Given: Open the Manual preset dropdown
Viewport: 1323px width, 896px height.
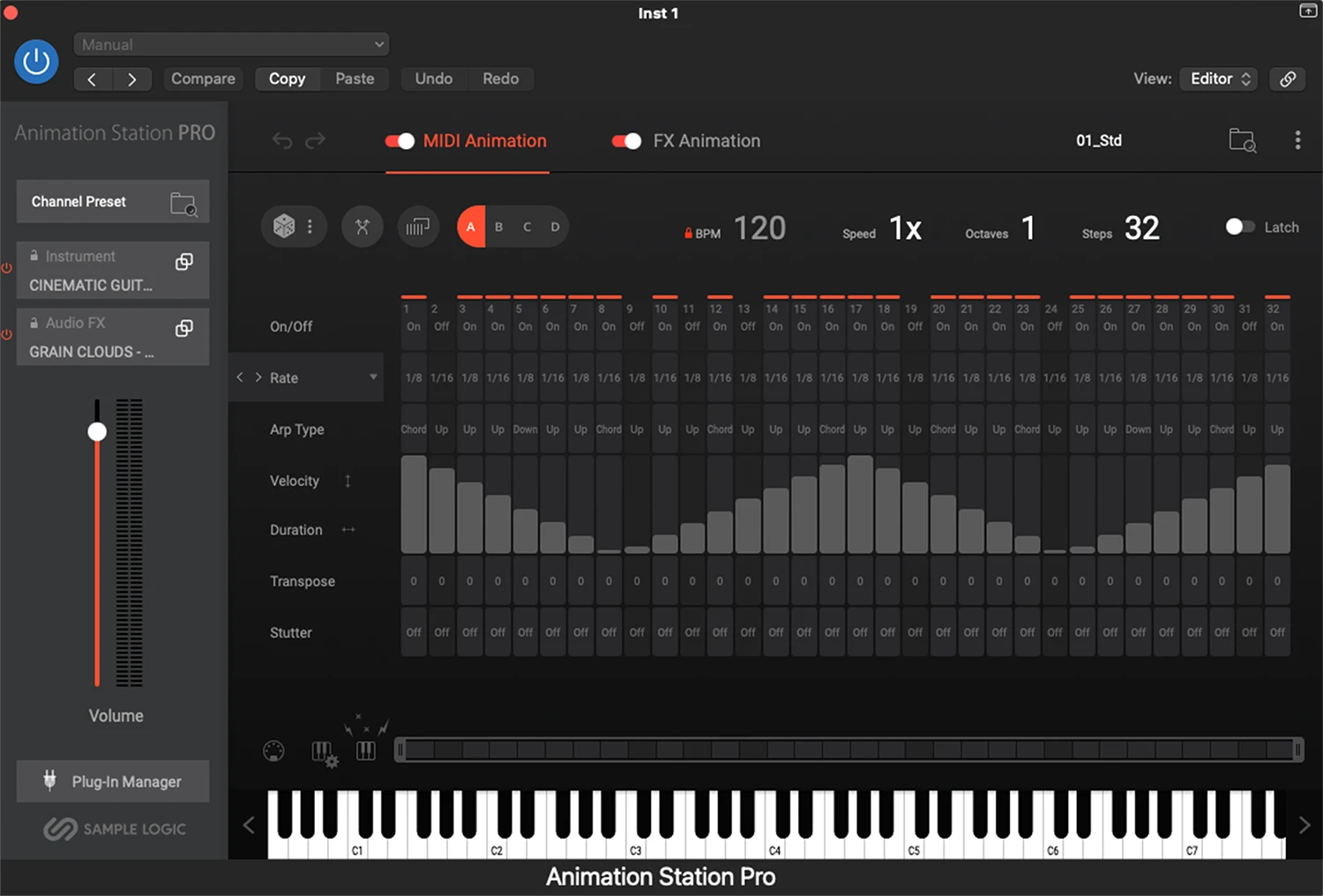Looking at the screenshot, I should tap(231, 44).
